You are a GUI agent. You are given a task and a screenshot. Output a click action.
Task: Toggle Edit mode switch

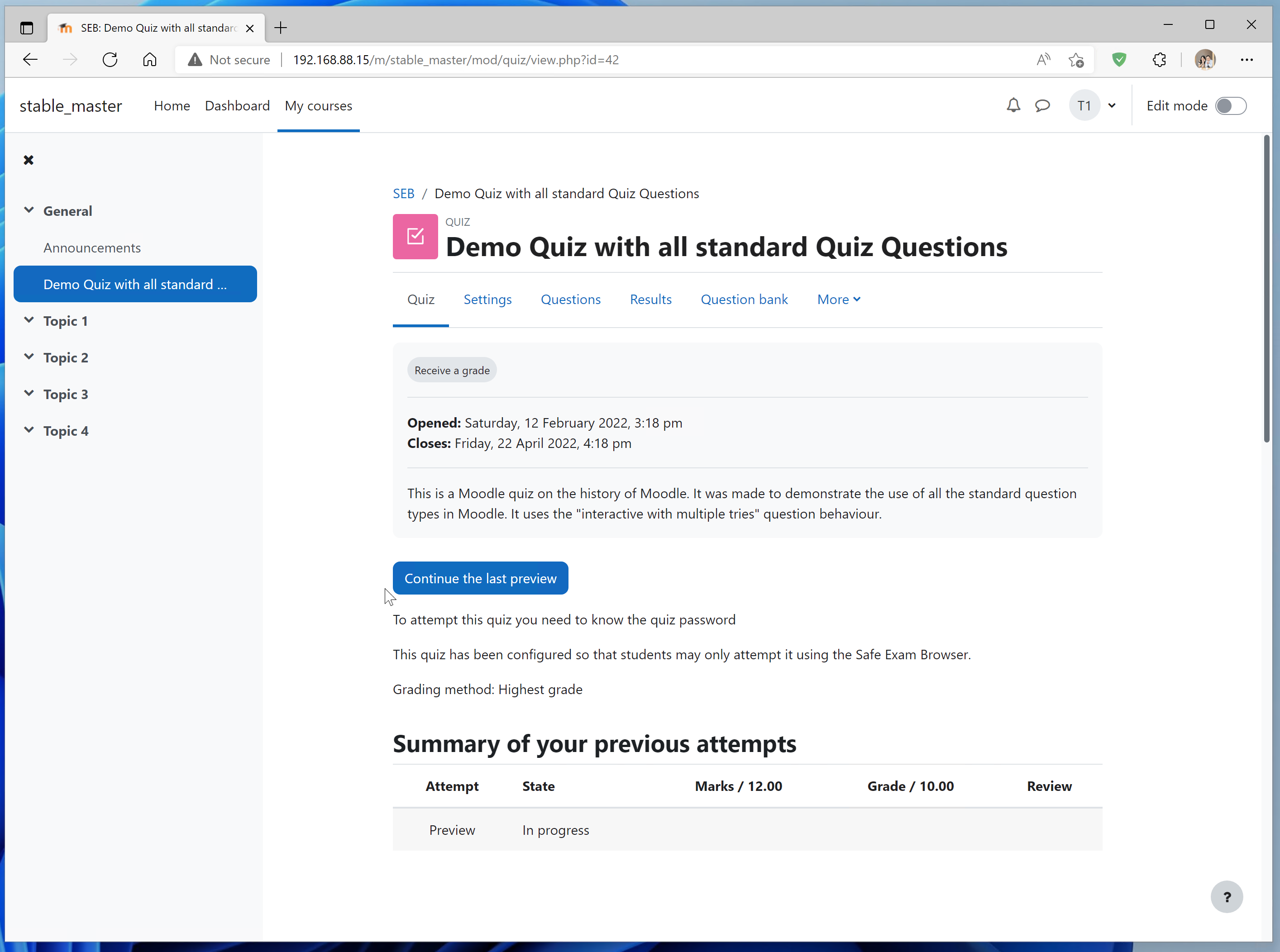pos(1230,106)
